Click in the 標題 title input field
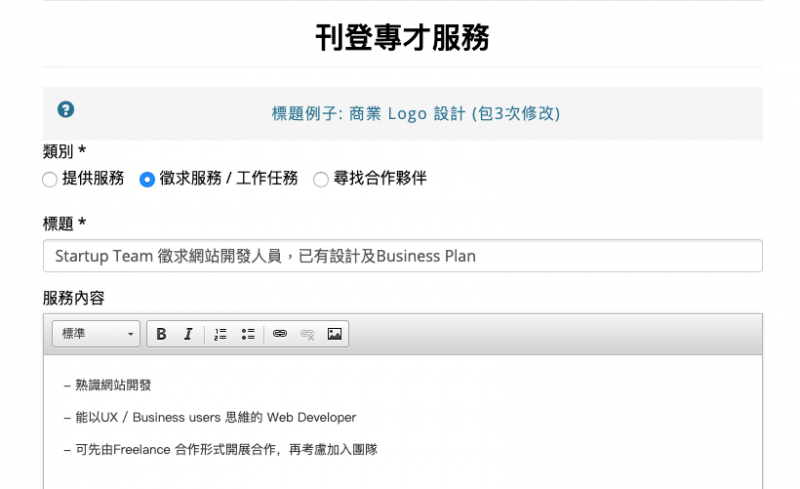This screenshot has height=489, width=800. (x=402, y=256)
